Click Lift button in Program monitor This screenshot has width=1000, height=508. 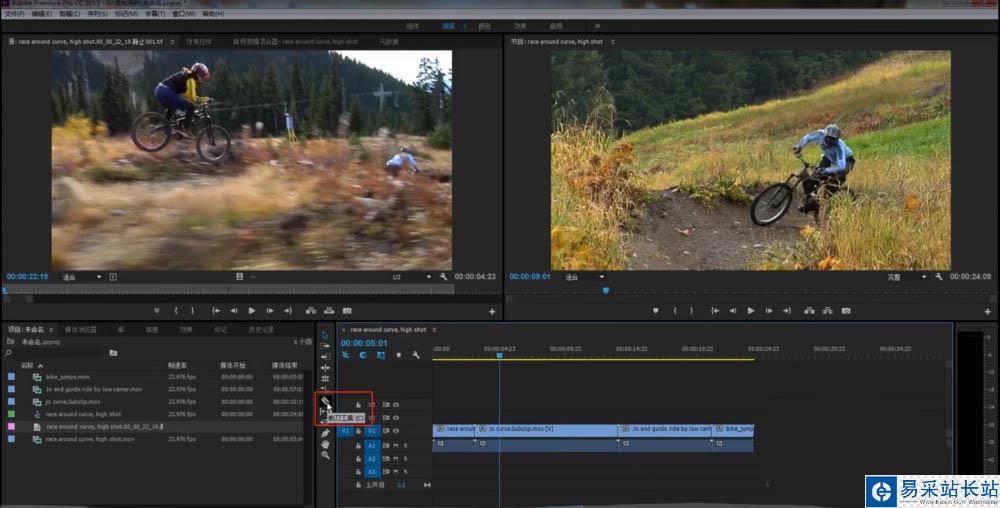[x=809, y=310]
